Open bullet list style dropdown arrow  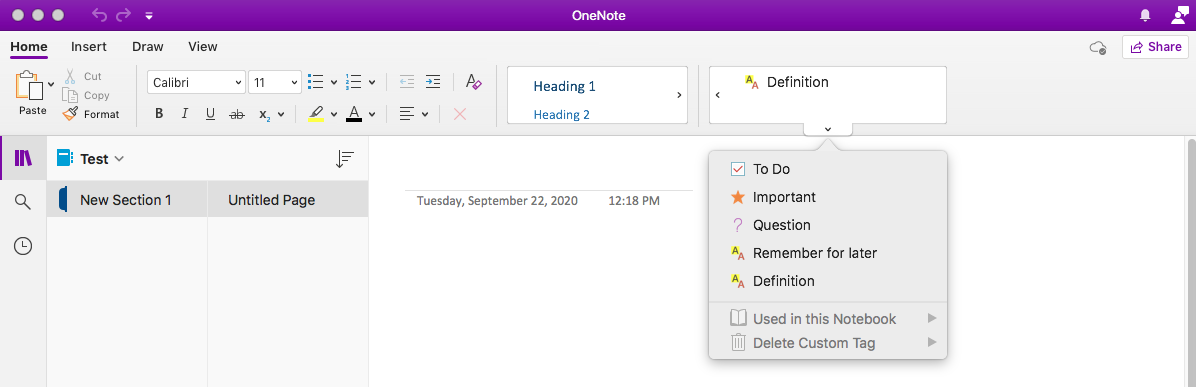click(x=334, y=82)
